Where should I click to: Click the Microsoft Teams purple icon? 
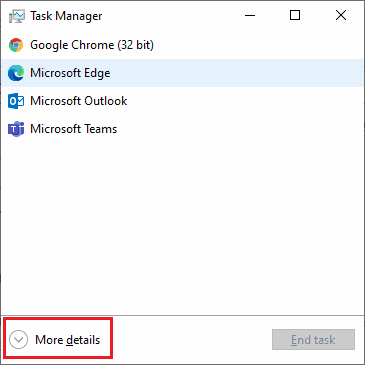pyautogui.click(x=16, y=129)
